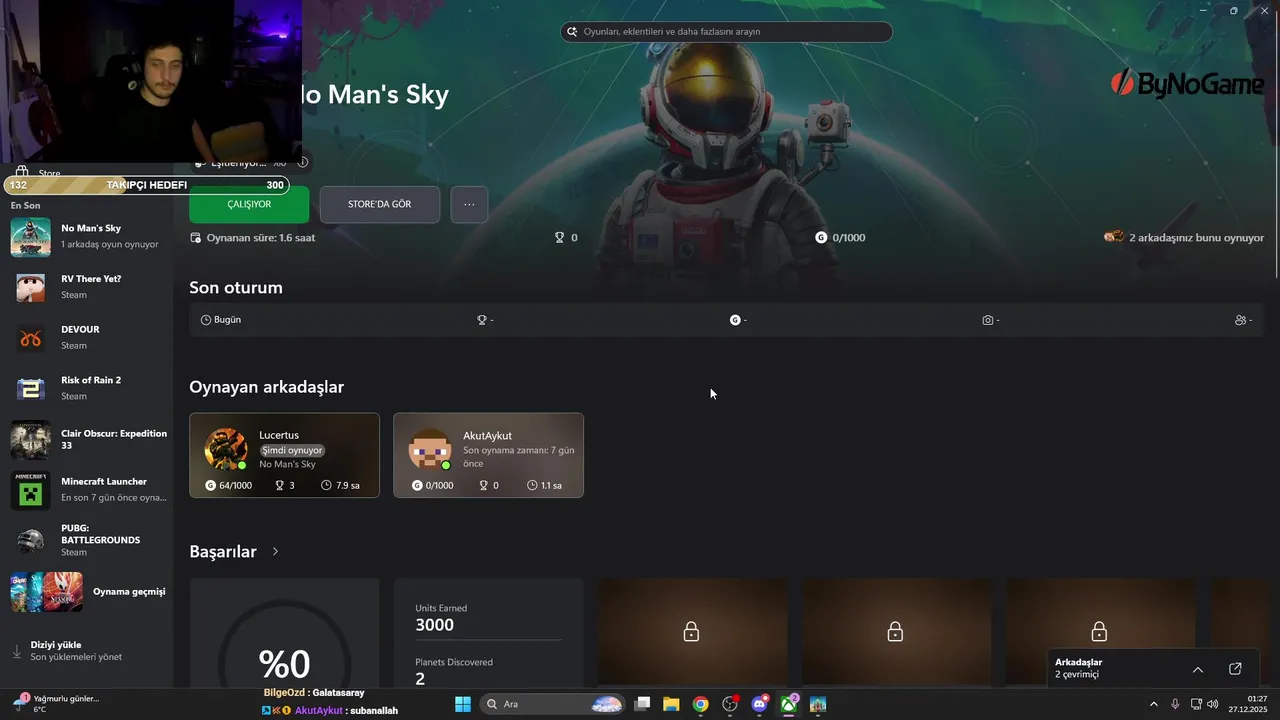Click third locked achievement card

(x=1100, y=632)
